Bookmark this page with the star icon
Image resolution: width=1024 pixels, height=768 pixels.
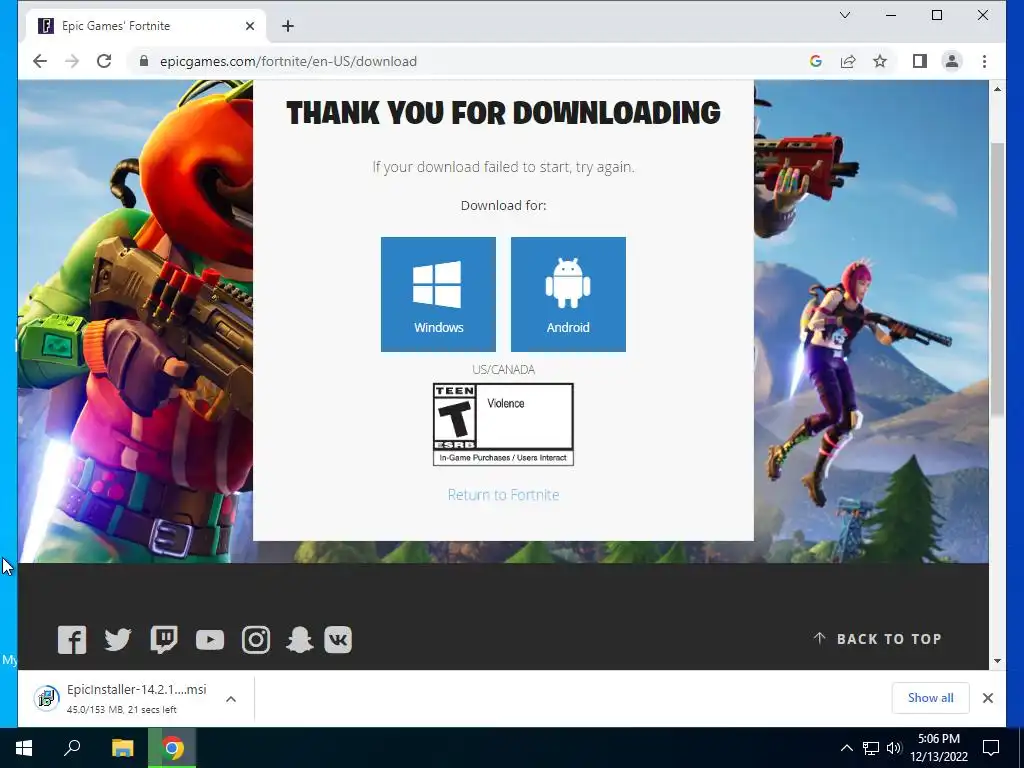click(x=880, y=61)
